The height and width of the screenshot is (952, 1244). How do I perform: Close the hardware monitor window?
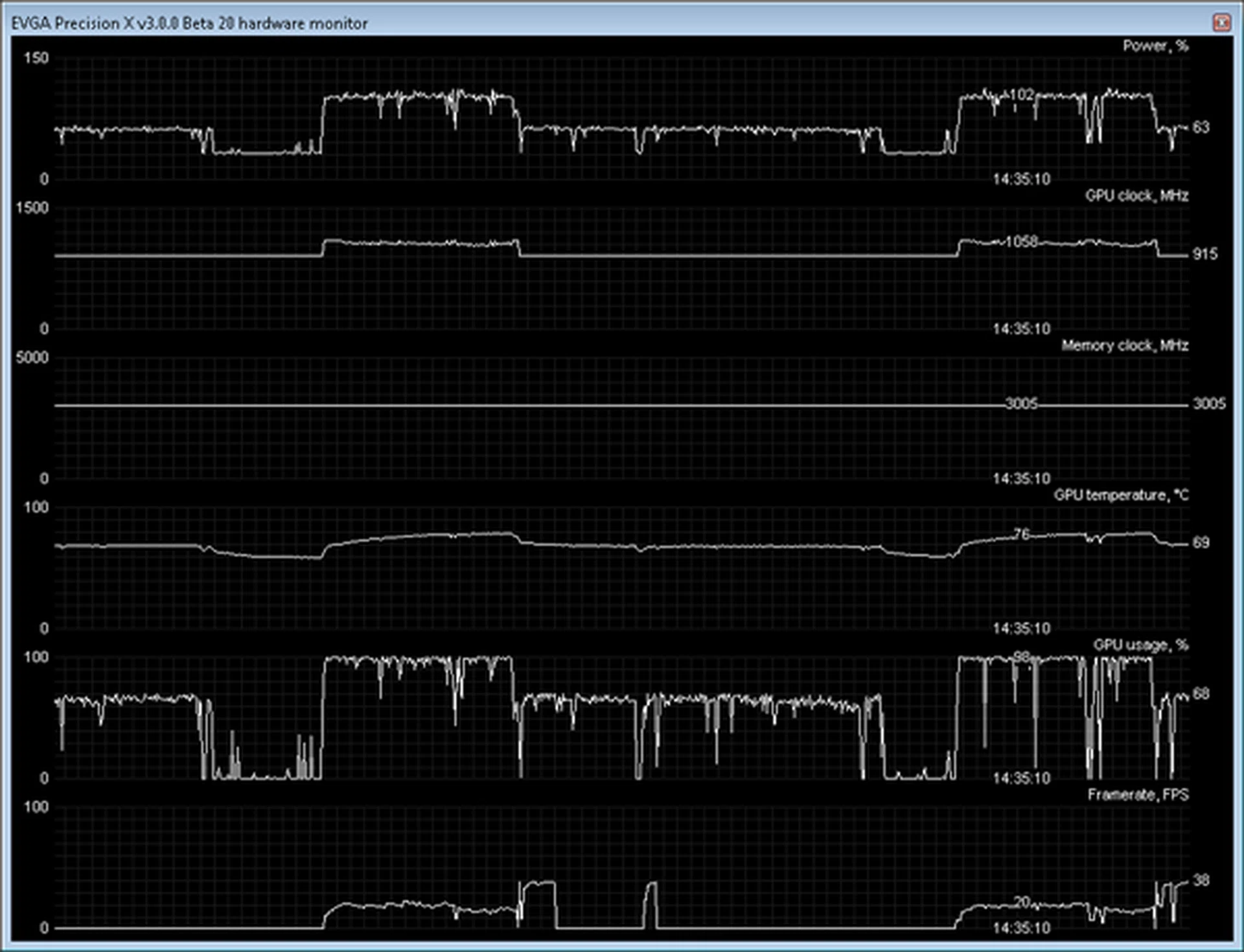(1221, 23)
